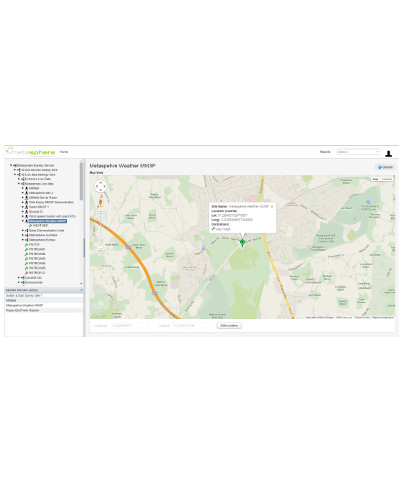
Task: Switch the map to Satellite view
Action: pos(386,179)
